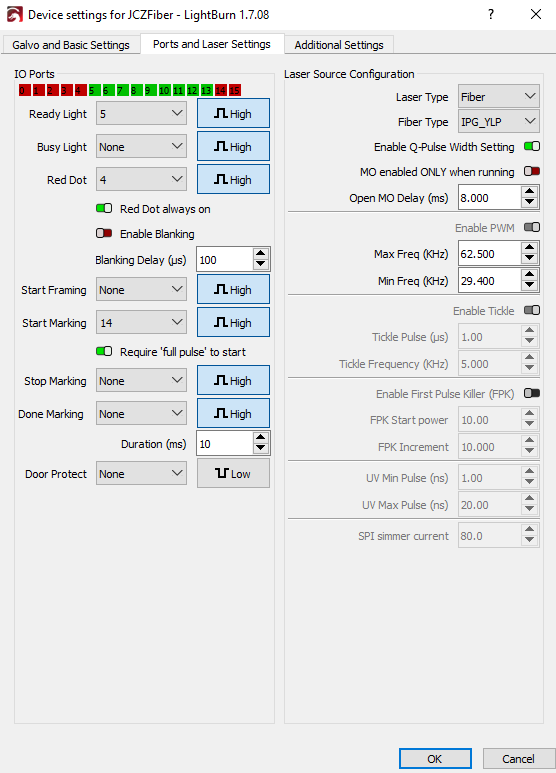Expand the Start Marking port dropdown

[141, 322]
